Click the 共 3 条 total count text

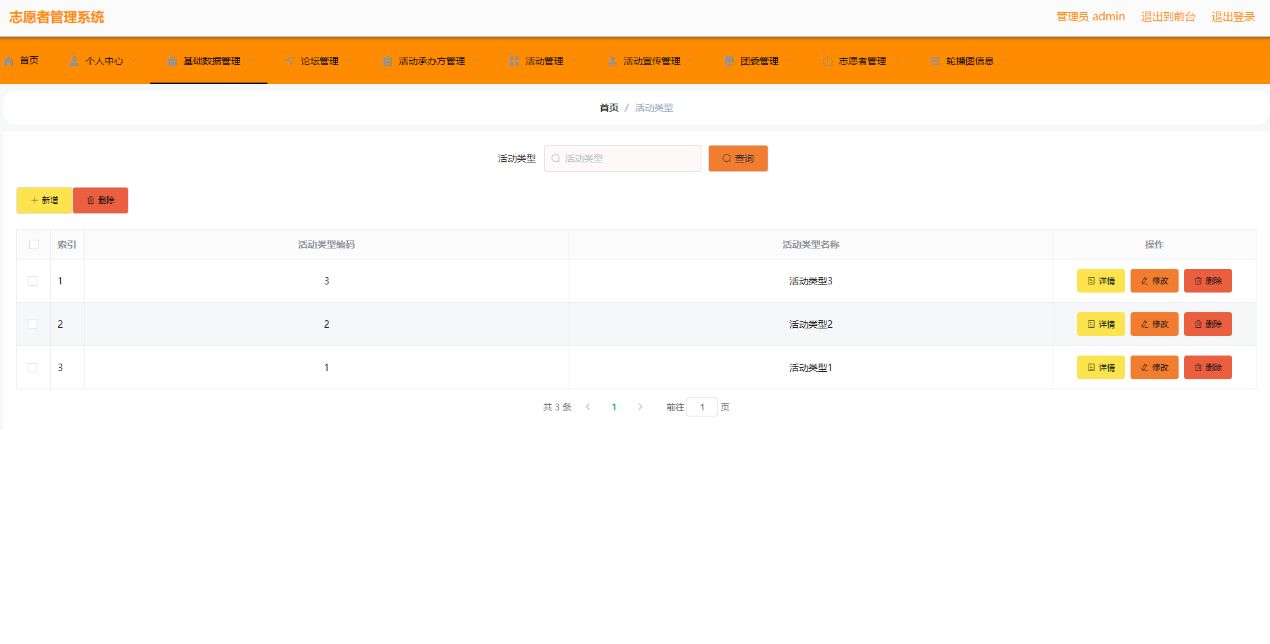pyautogui.click(x=557, y=407)
